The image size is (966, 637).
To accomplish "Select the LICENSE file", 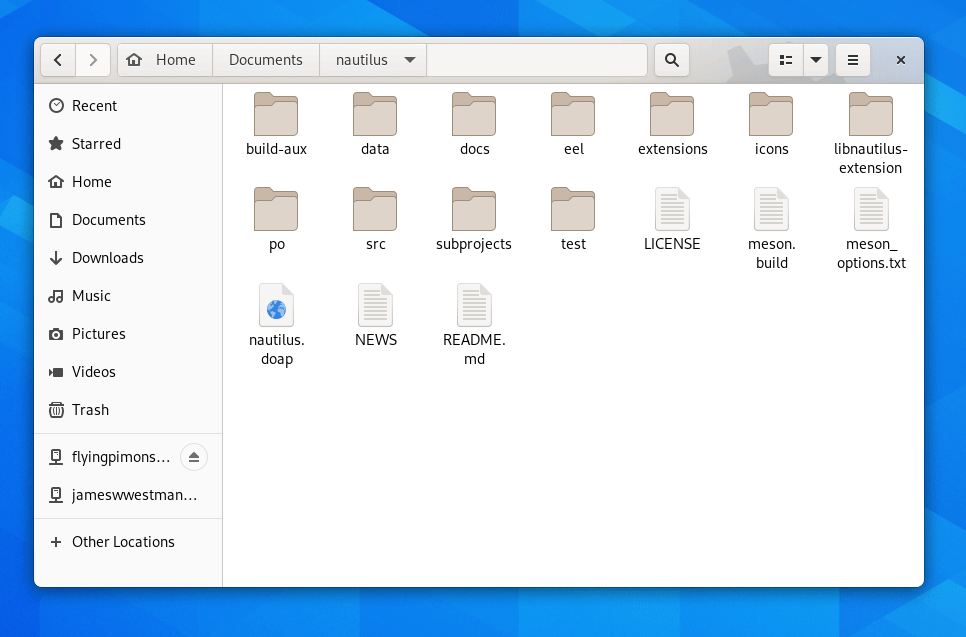I will pyautogui.click(x=672, y=220).
